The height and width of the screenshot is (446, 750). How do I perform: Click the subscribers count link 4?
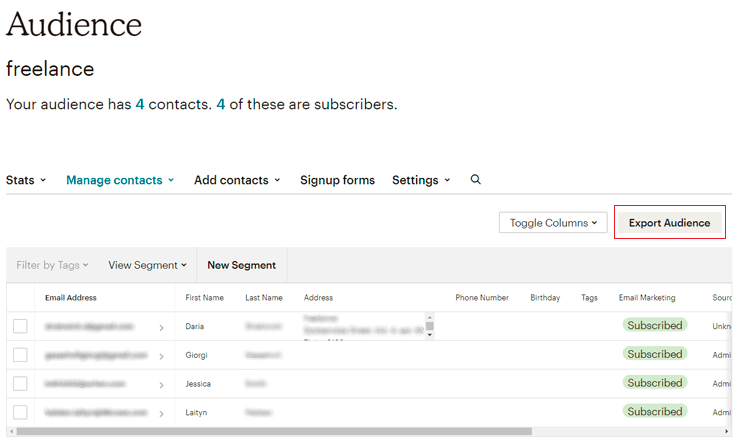(221, 104)
